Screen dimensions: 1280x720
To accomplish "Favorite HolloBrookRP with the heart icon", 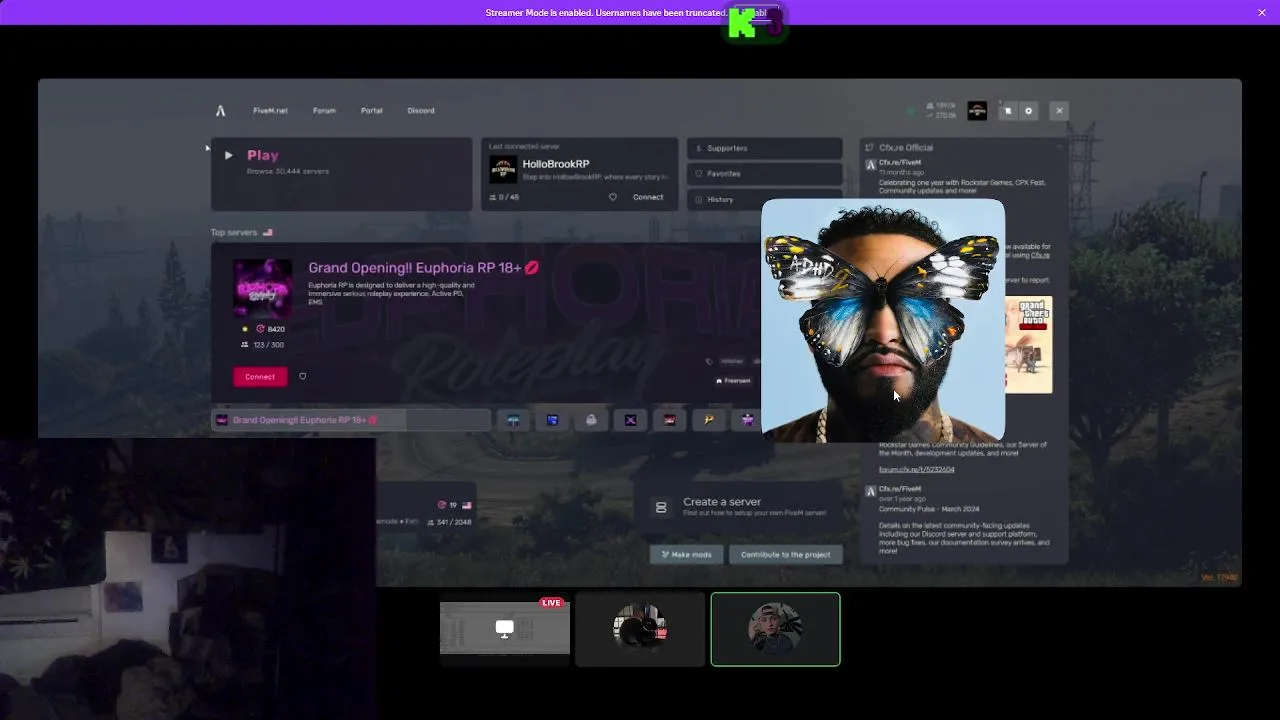I will point(613,197).
